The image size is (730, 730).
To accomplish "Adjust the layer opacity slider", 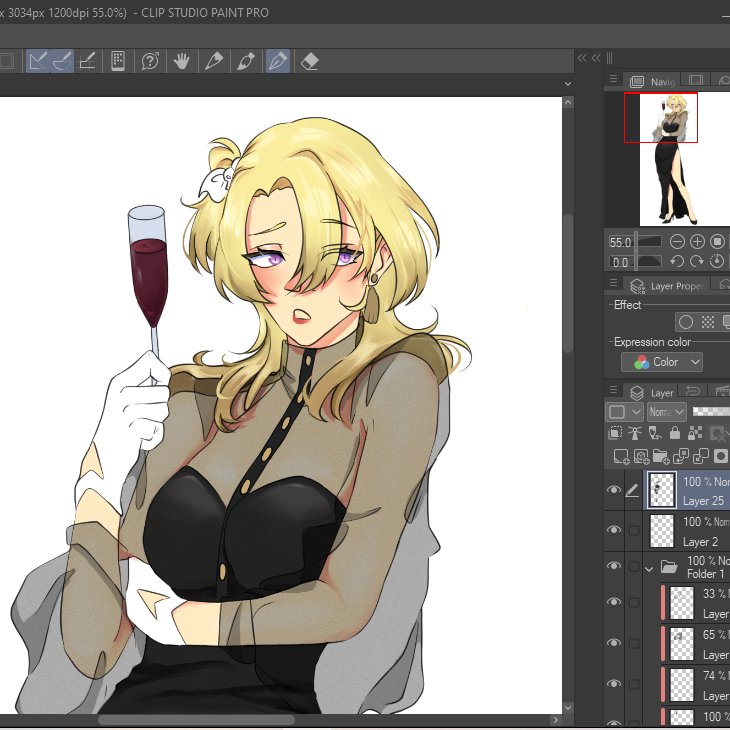I will 711,412.
